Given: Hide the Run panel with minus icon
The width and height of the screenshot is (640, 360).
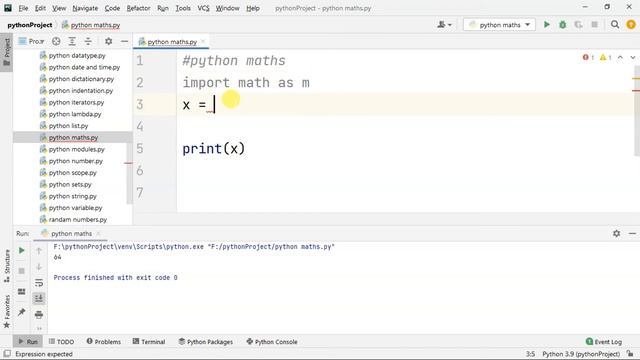Looking at the screenshot, I should 632,233.
